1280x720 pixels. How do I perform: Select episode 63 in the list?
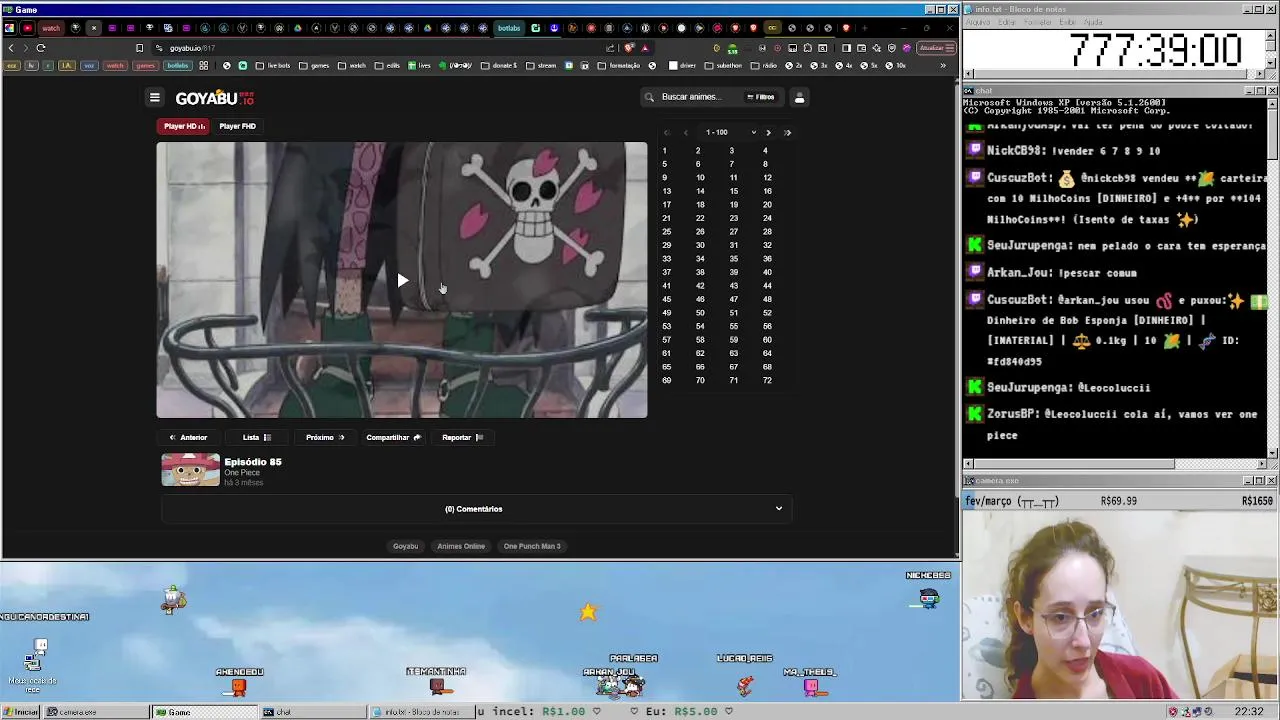733,353
